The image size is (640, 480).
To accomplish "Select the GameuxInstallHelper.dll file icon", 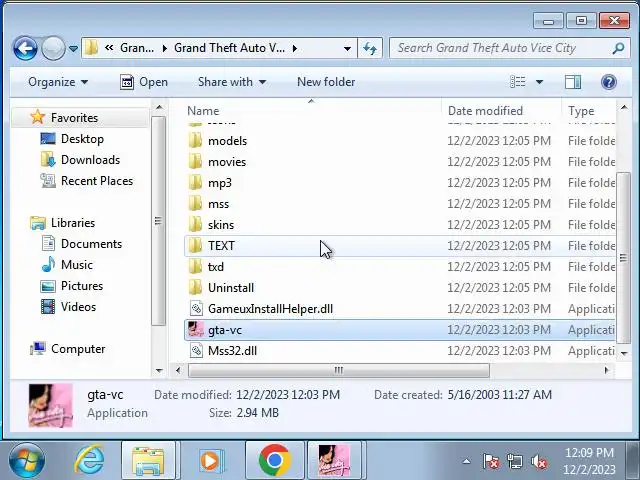I will point(196,309).
